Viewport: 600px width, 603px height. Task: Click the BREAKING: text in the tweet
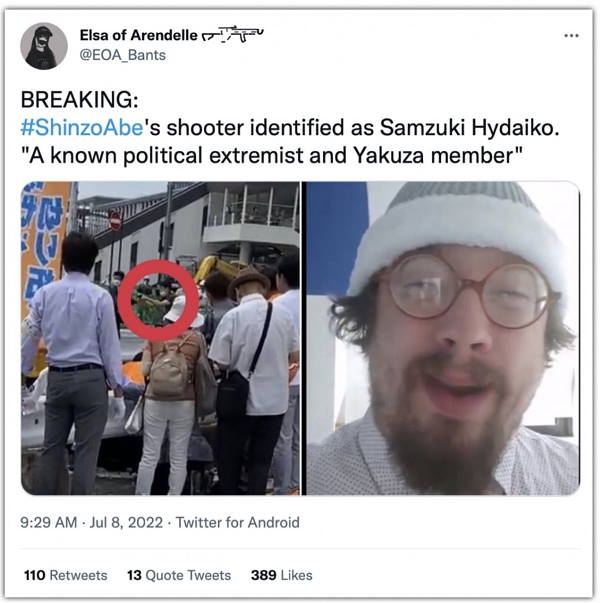point(79,100)
